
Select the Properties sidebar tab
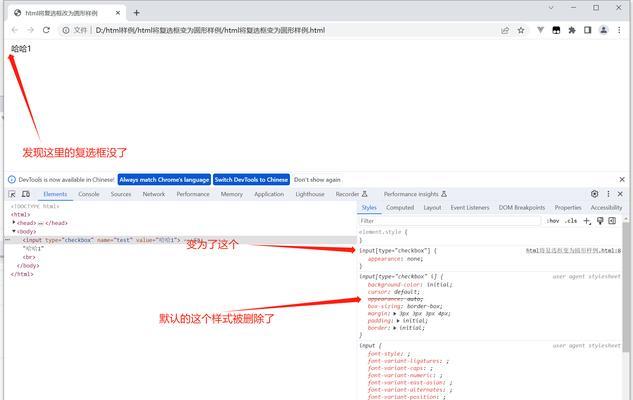pos(568,207)
